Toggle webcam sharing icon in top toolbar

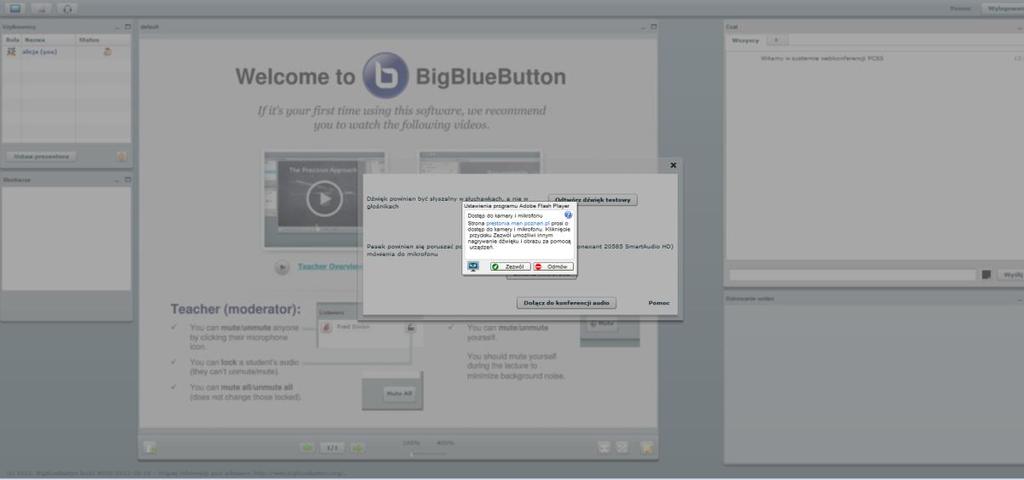(x=41, y=8)
